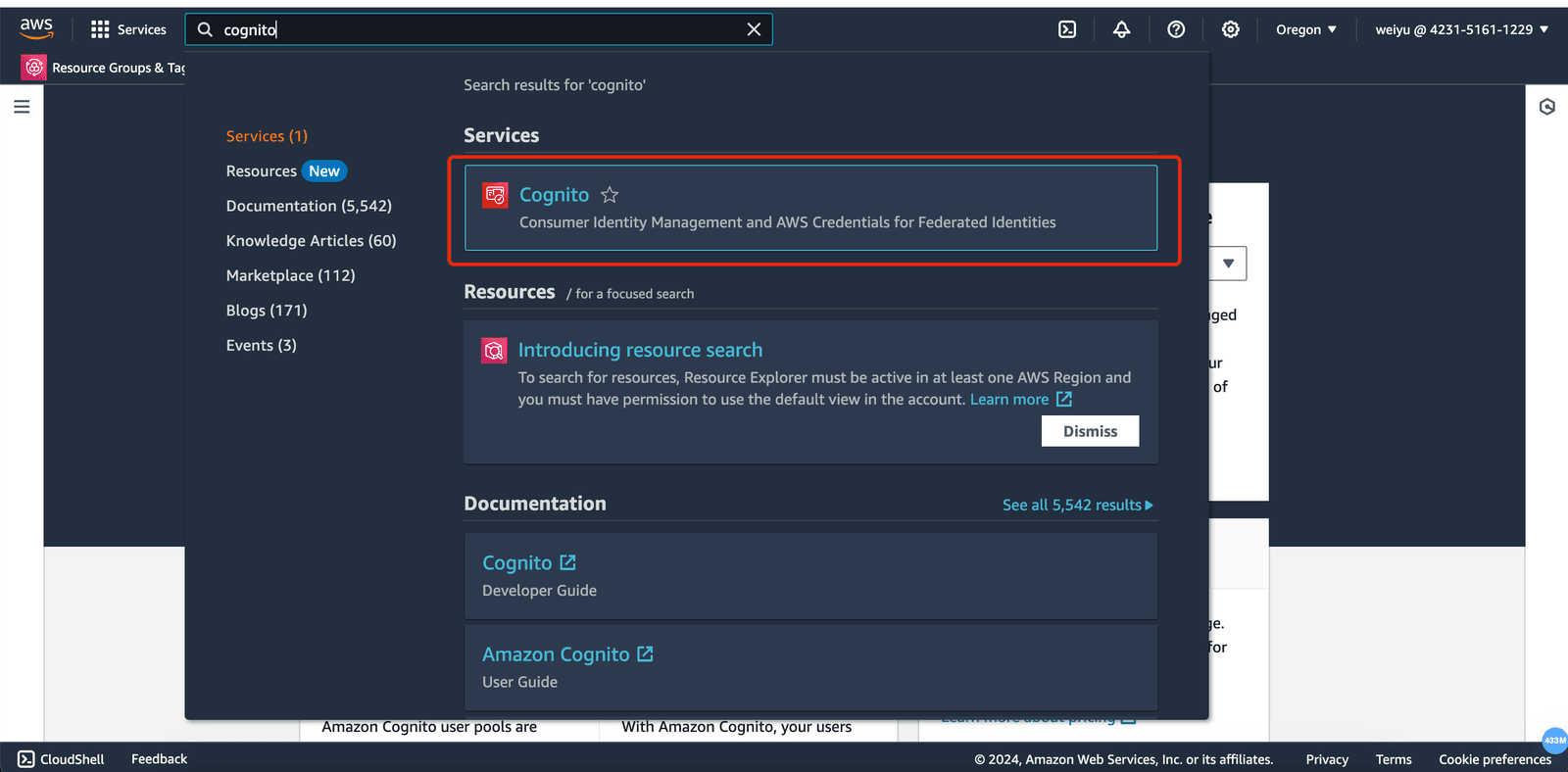Favorite Cognito with the star icon

tap(610, 195)
